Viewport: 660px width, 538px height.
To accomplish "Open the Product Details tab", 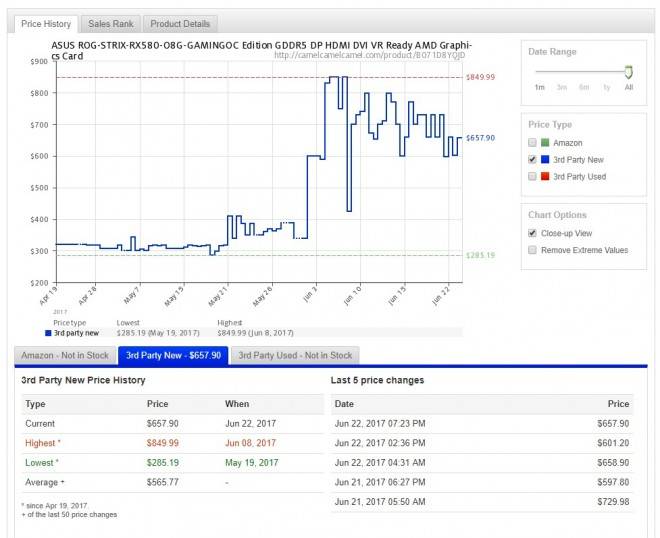I will click(180, 24).
